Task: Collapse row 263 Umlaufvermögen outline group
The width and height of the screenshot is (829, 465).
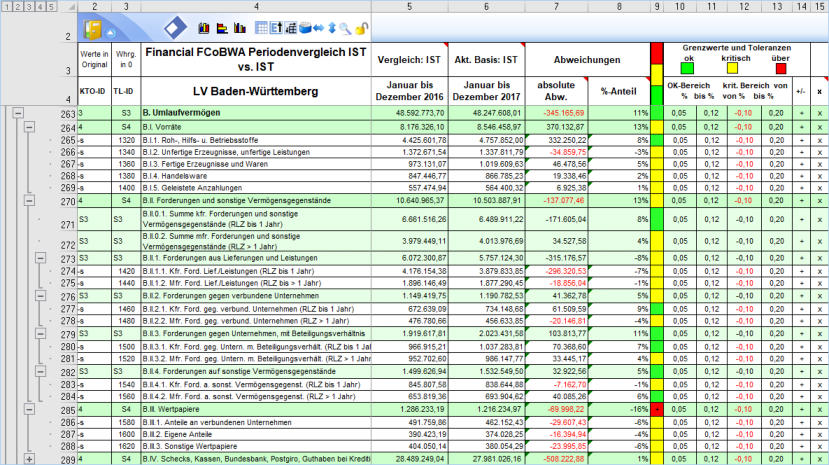Action: pyautogui.click(x=16, y=115)
